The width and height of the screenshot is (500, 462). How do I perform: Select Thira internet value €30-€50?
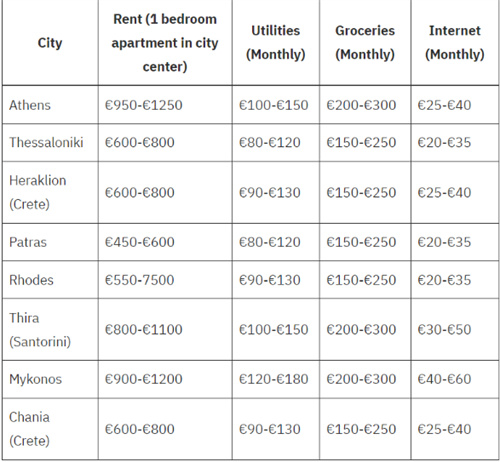[x=455, y=329]
